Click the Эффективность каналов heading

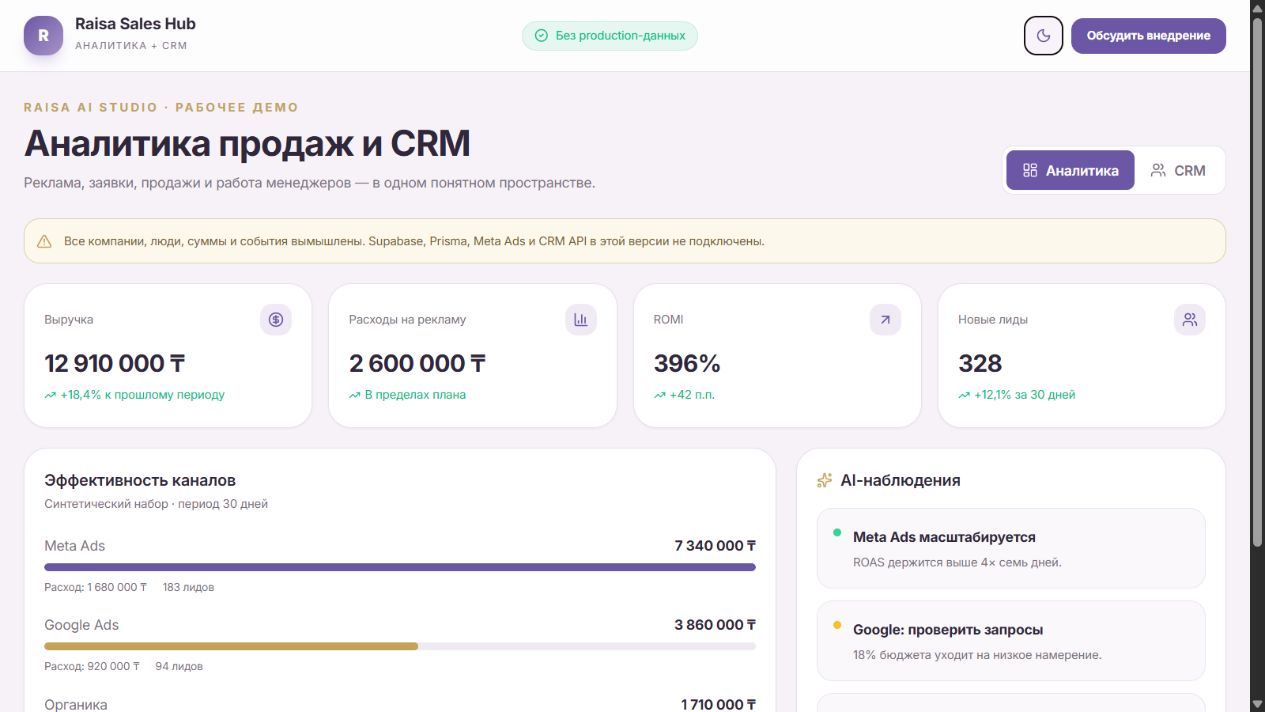(140, 480)
